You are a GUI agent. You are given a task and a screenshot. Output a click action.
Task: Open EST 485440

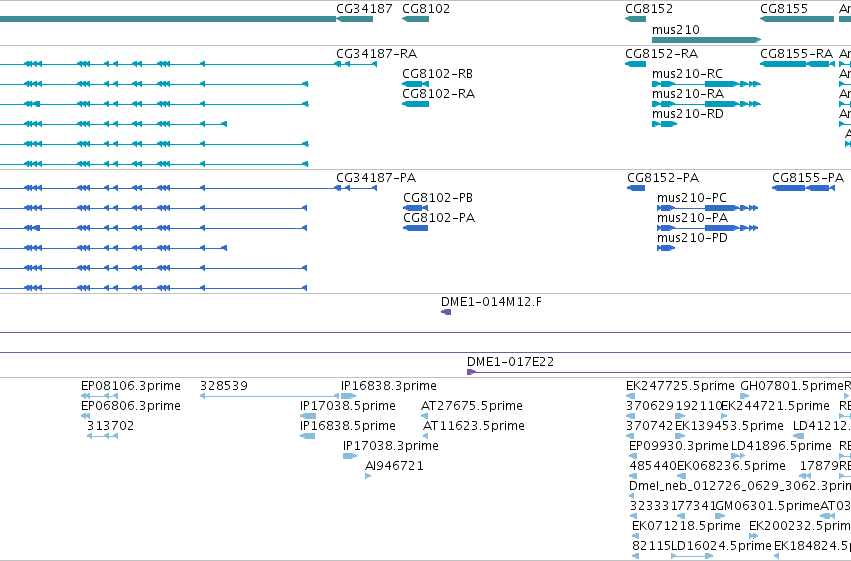[653, 466]
